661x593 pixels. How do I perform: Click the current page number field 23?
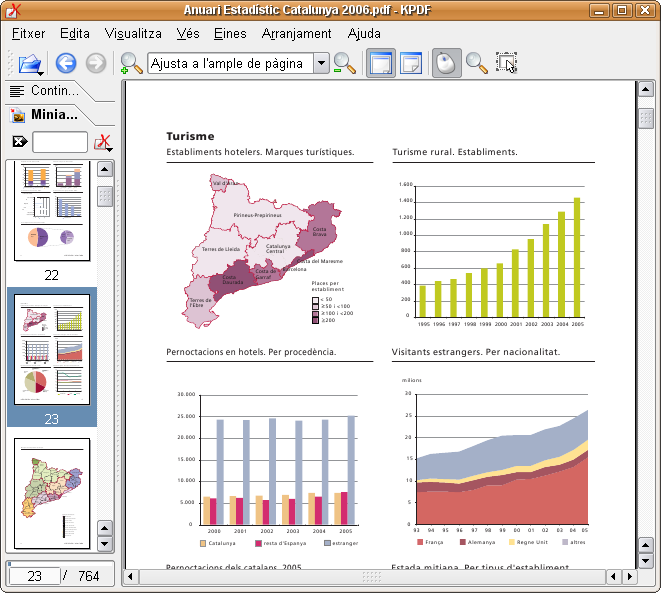pos(35,576)
